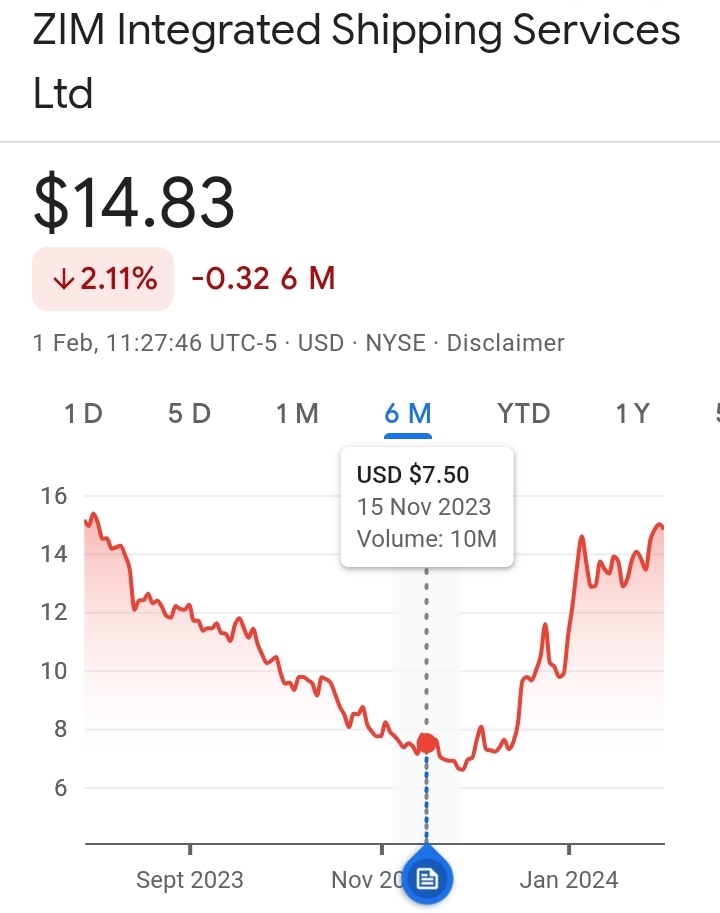
Task: Open the 1 Y range tab
Action: (x=632, y=413)
